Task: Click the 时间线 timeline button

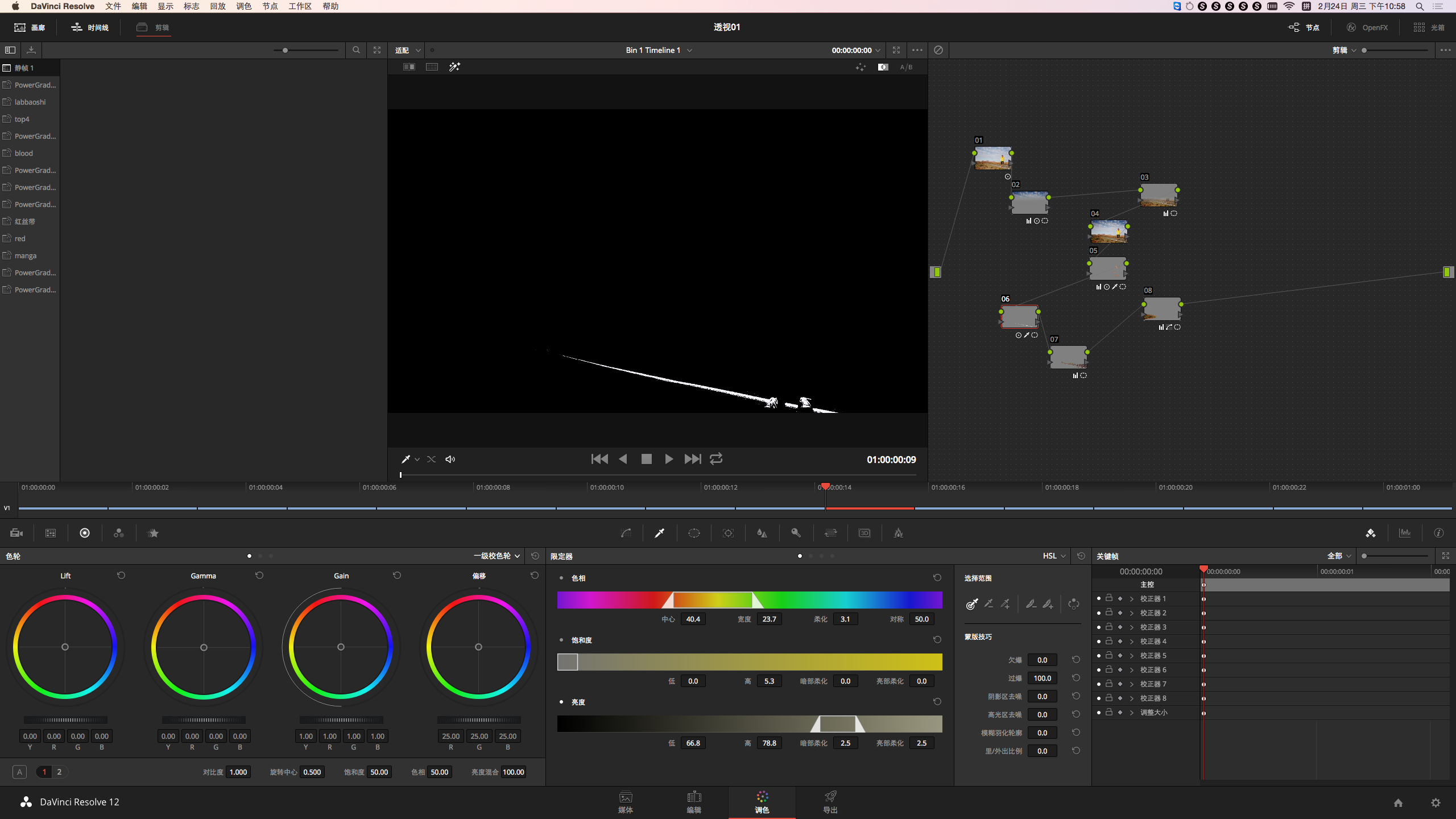Action: [90, 27]
